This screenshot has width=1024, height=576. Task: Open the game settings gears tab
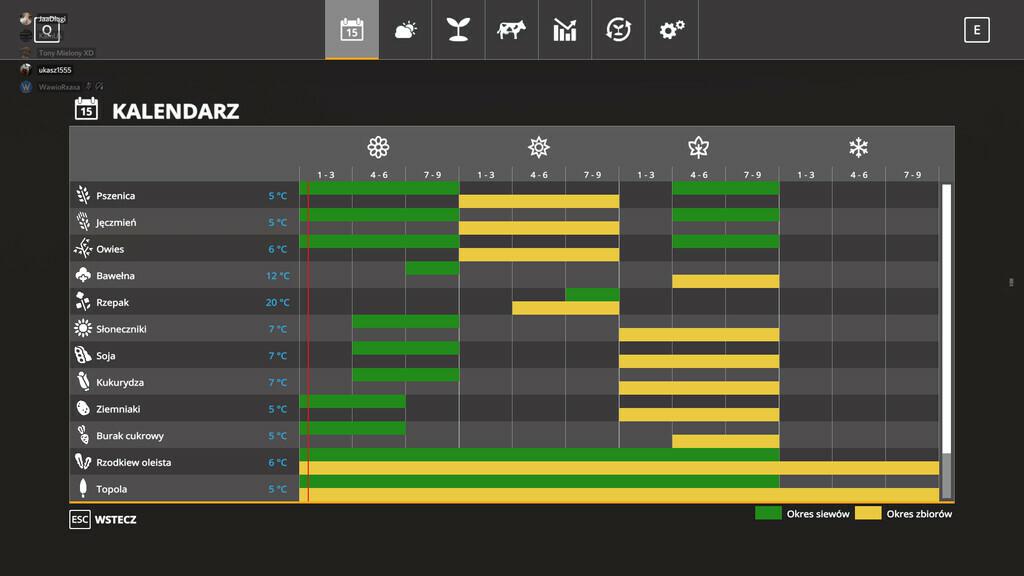pyautogui.click(x=671, y=30)
